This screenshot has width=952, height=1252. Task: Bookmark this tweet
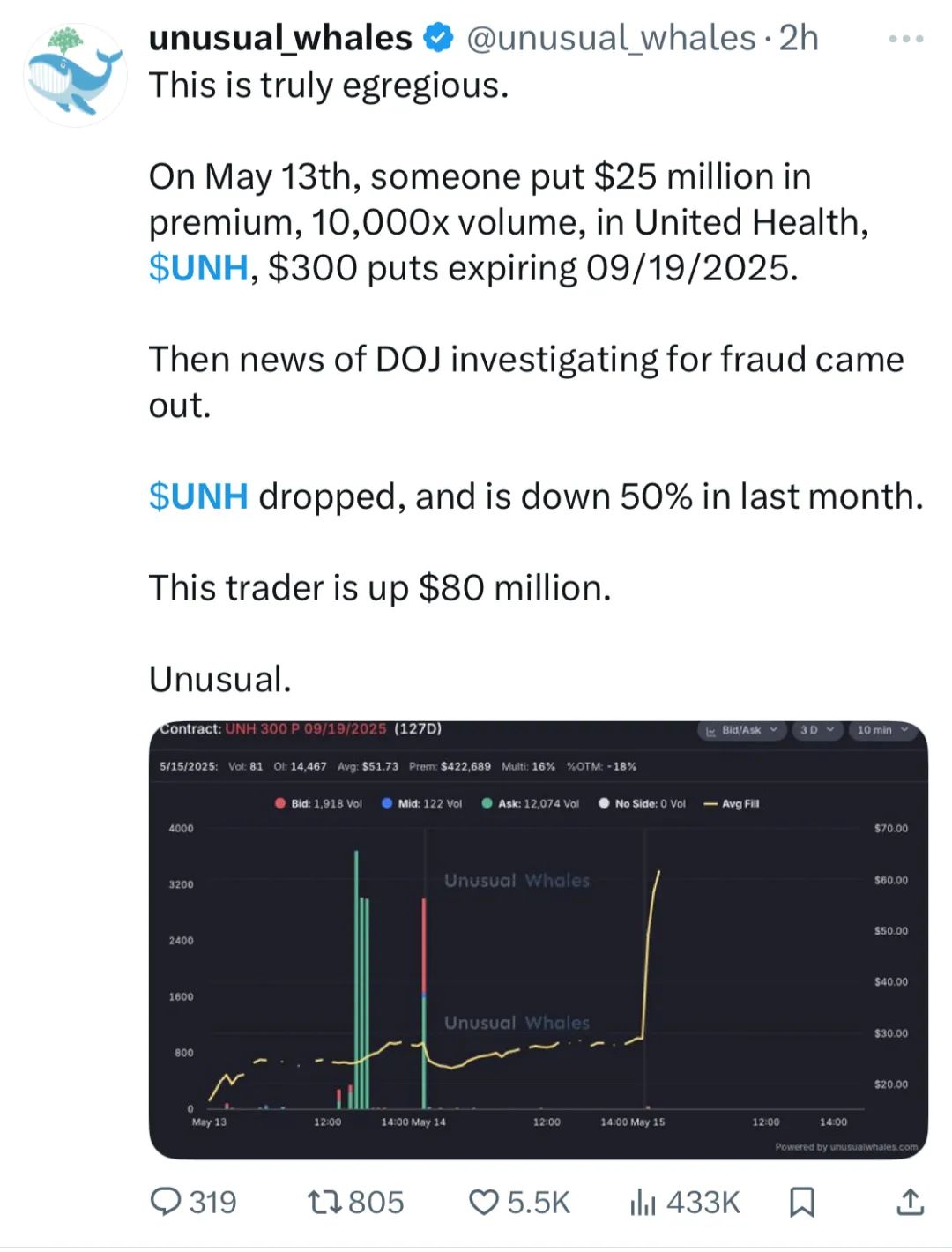tap(801, 1202)
